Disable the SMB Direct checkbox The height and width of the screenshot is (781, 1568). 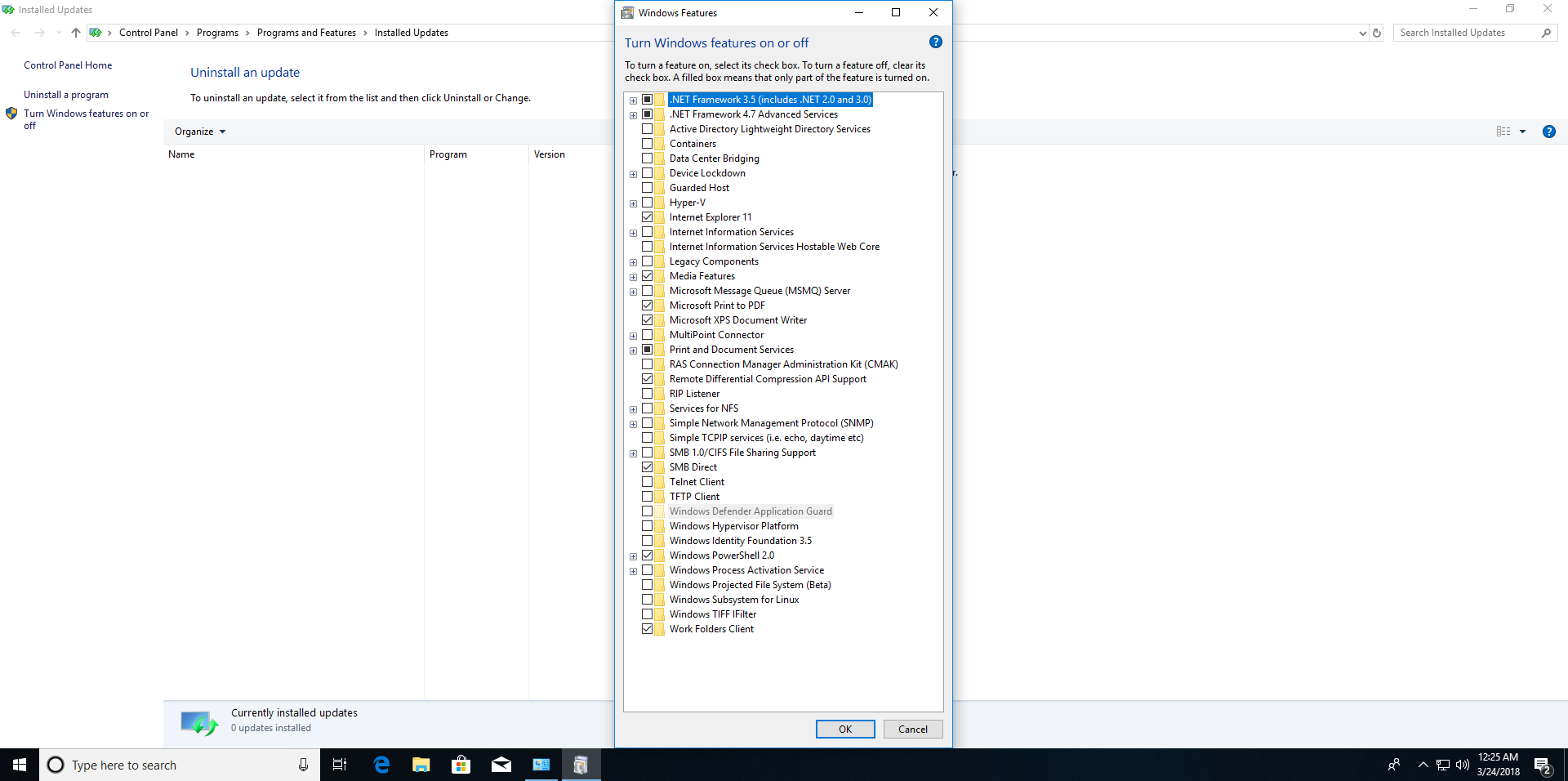coord(648,467)
